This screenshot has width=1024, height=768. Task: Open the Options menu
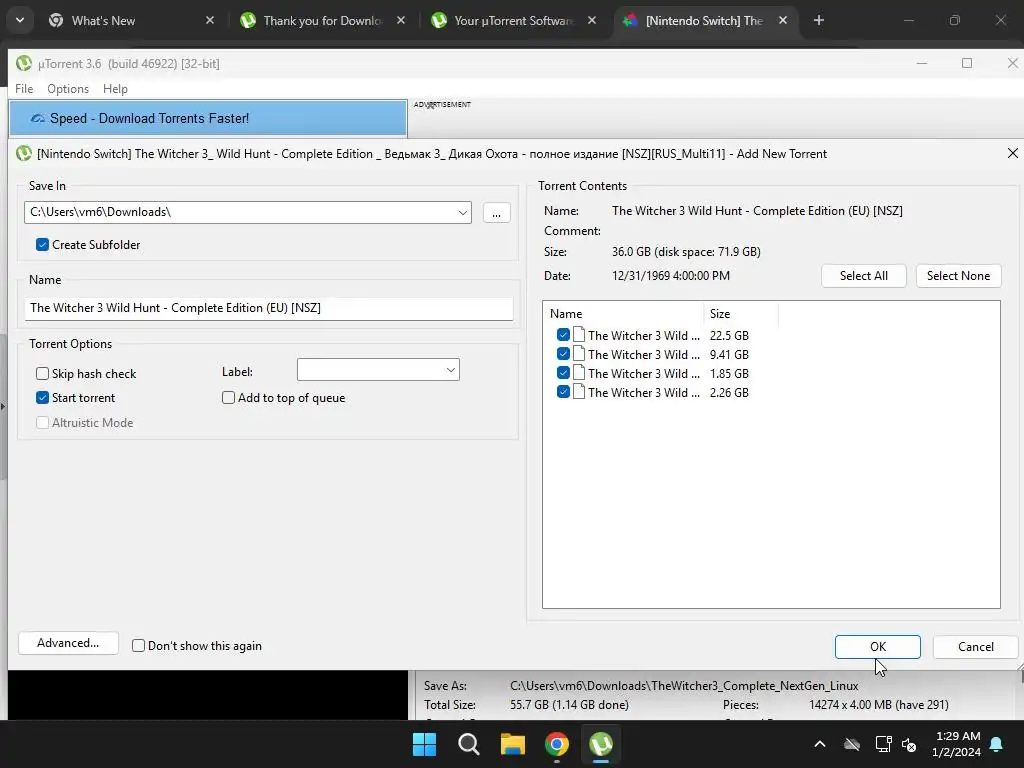click(68, 89)
